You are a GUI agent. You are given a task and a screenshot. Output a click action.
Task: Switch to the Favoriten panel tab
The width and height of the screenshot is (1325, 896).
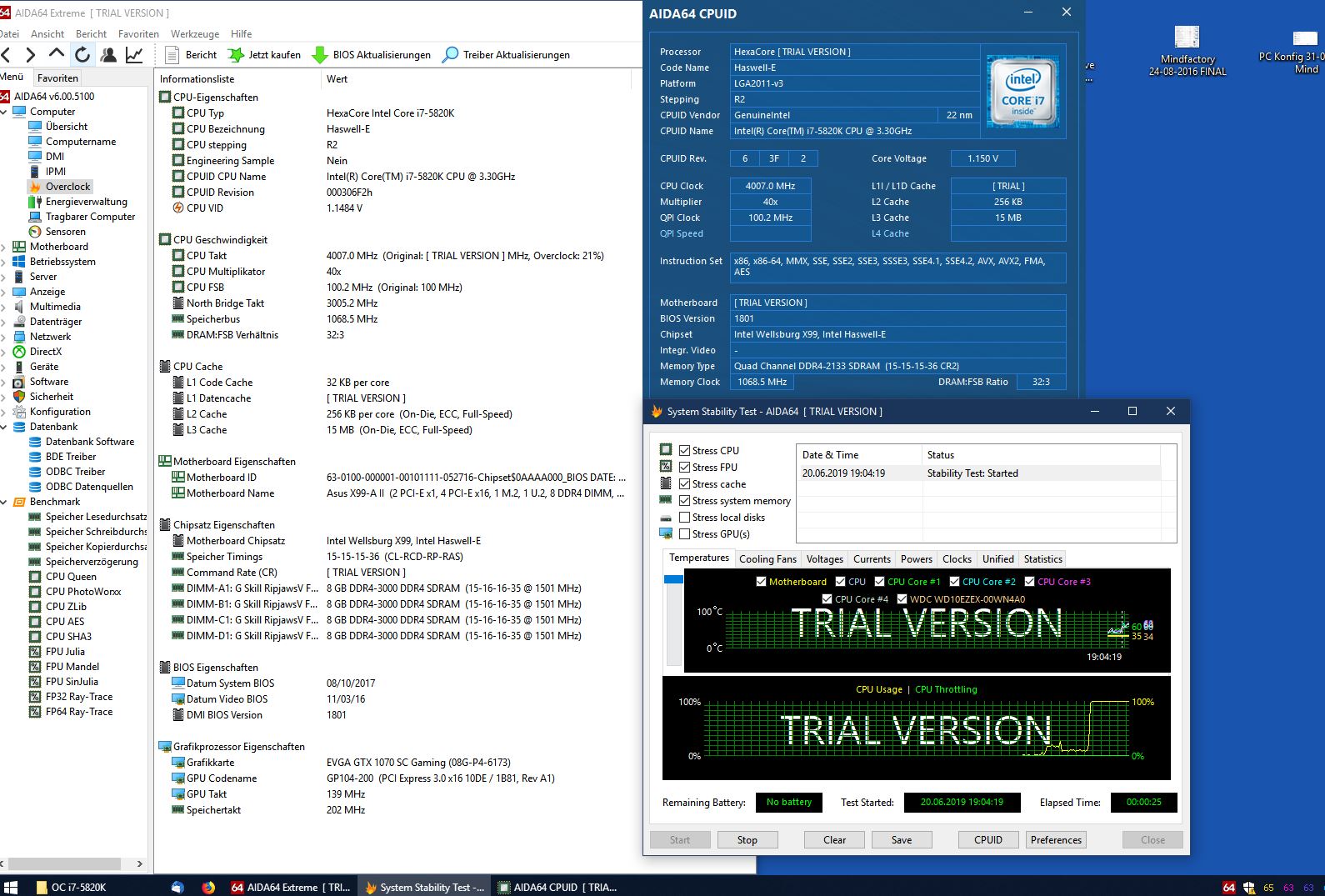coord(57,78)
